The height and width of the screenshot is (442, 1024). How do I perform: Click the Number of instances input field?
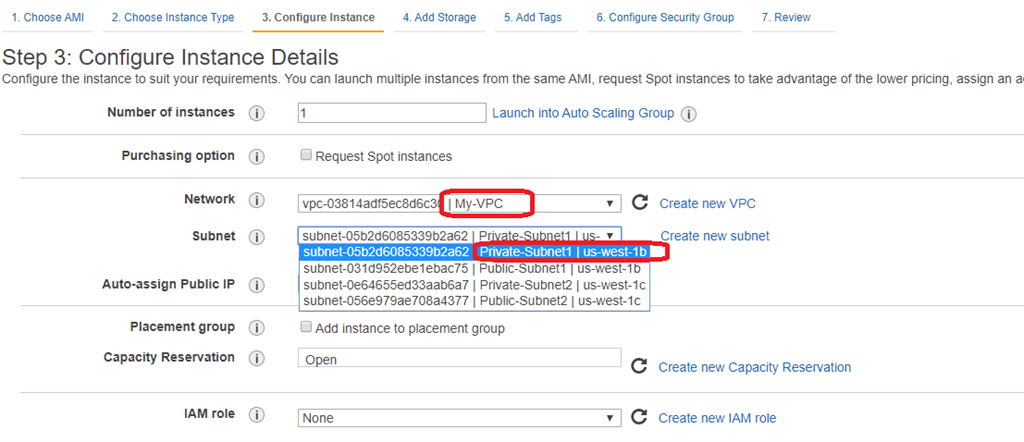[392, 113]
